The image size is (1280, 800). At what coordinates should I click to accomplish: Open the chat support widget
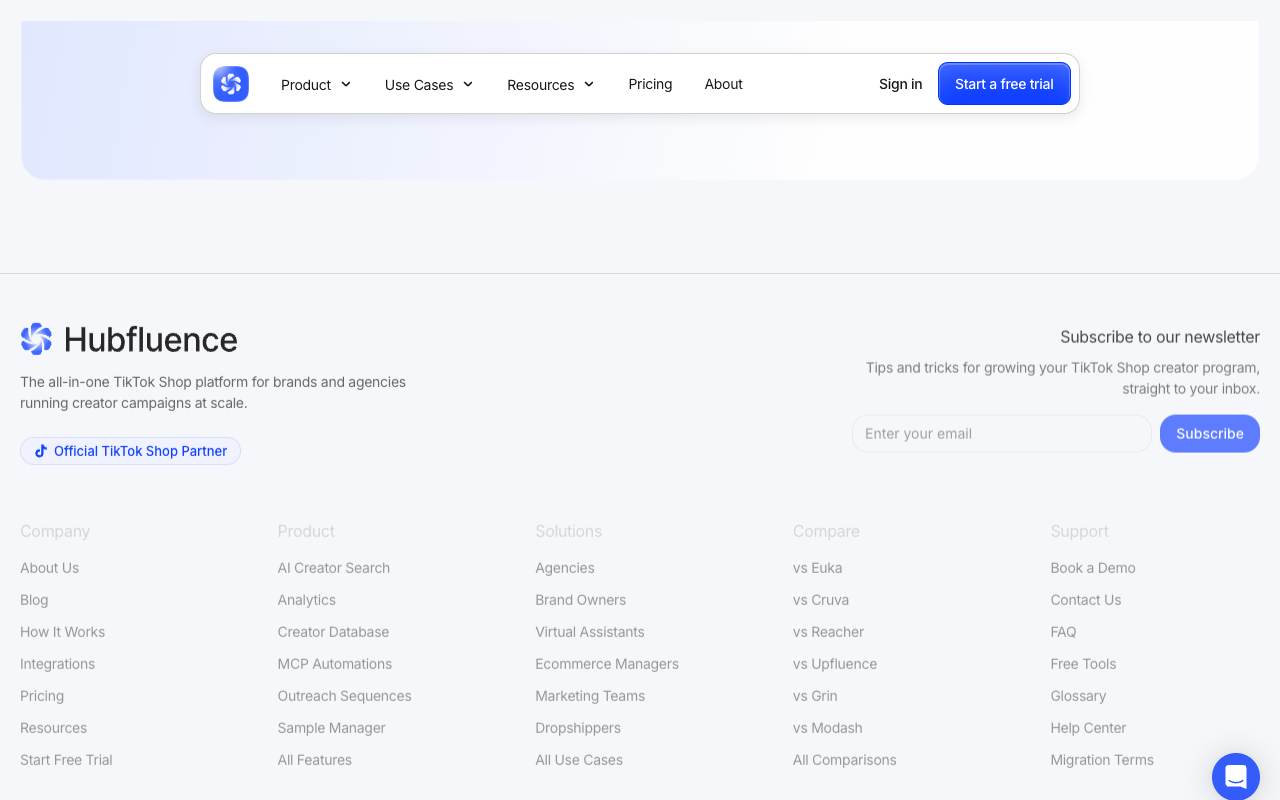(1236, 777)
